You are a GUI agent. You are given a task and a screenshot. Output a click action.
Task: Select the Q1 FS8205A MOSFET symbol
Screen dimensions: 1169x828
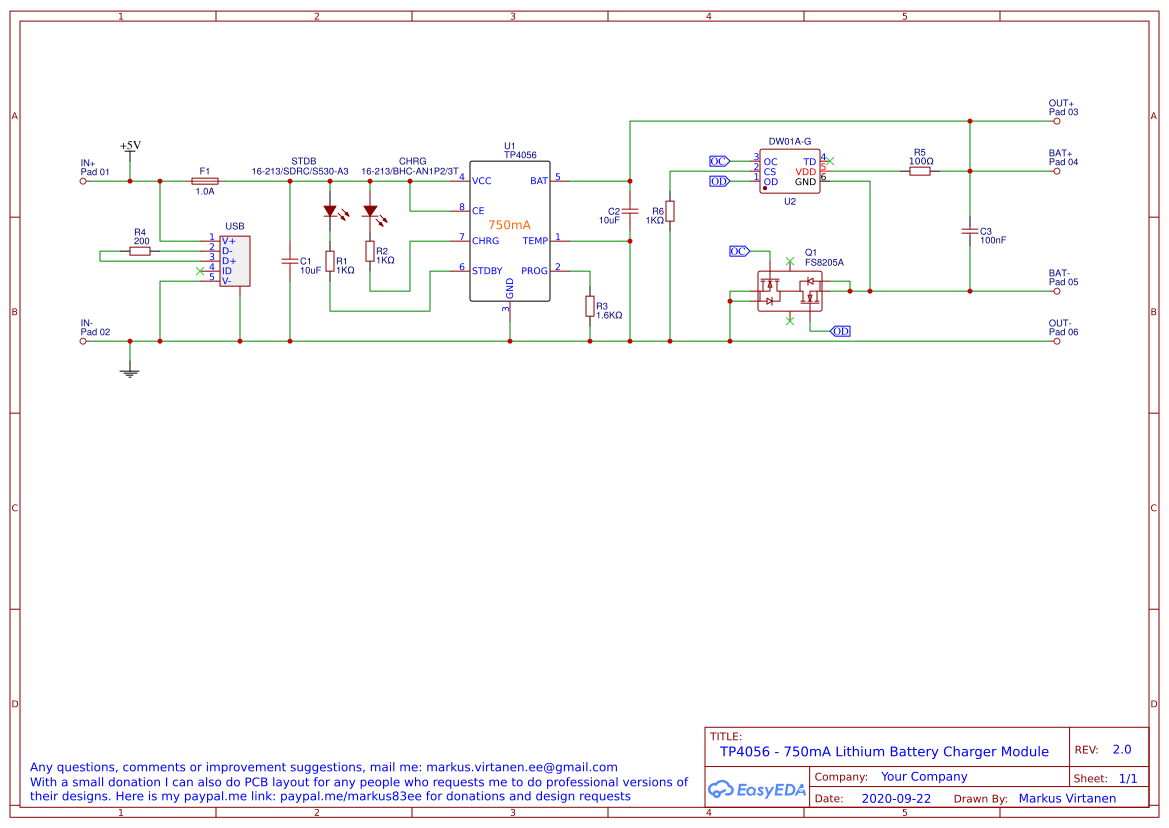[x=790, y=291]
